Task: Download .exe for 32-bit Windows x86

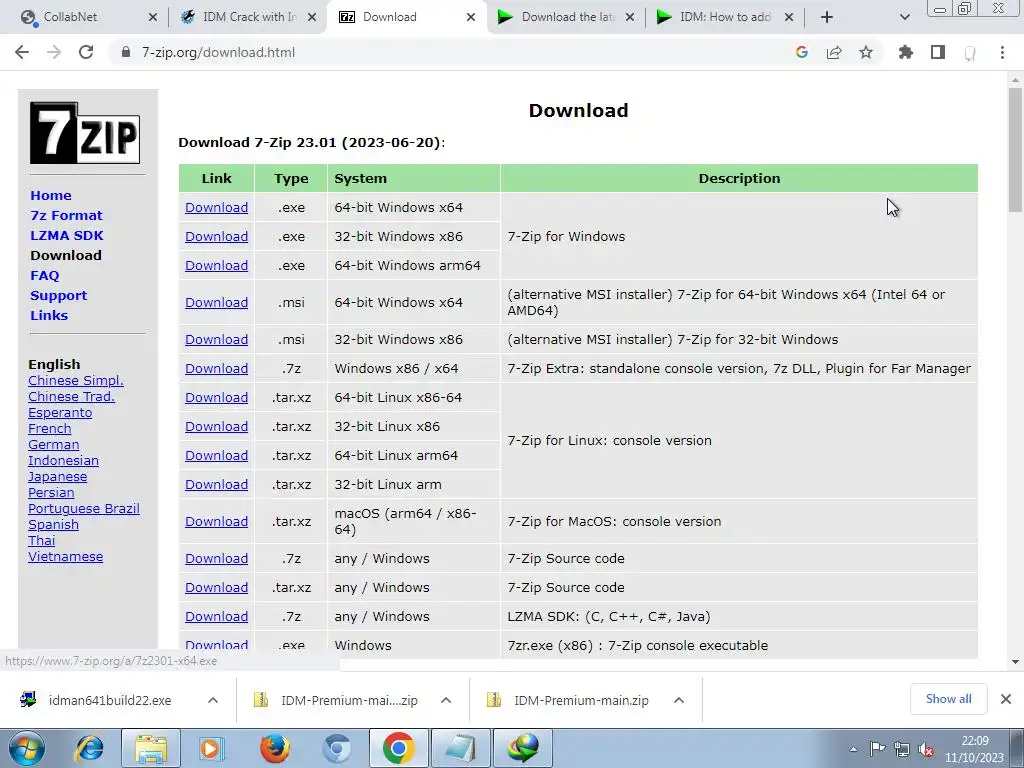Action: click(x=216, y=236)
